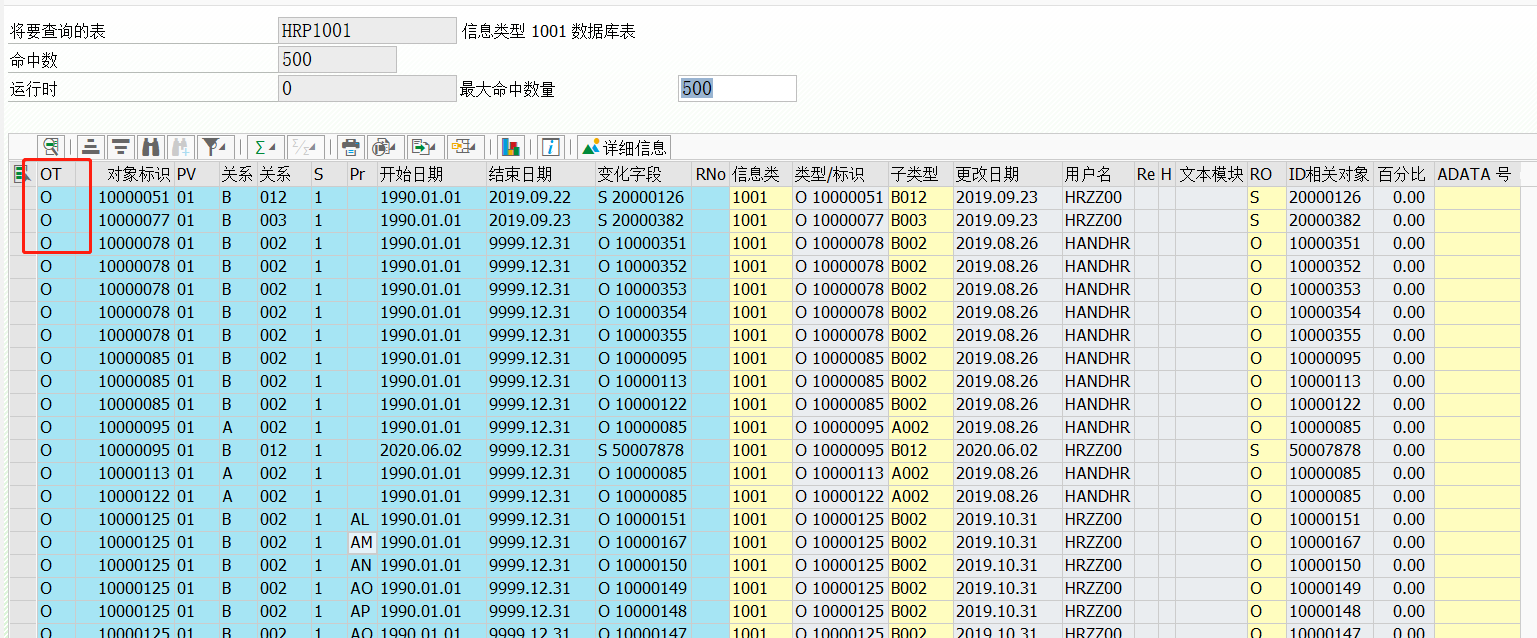Screen dimensions: 1537x638
Task: Select the 对象标识 column header
Action: coord(136,173)
